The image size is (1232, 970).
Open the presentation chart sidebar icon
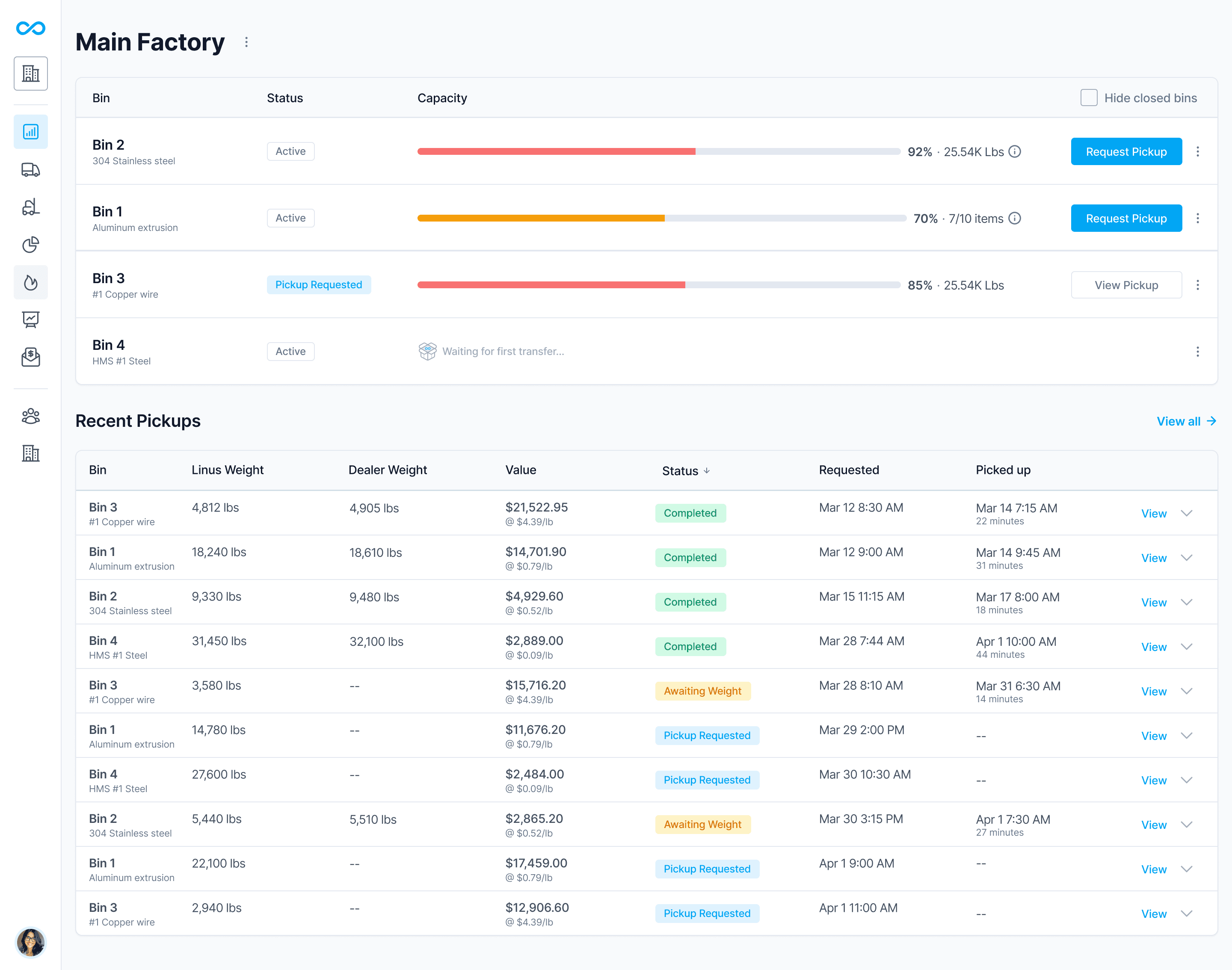[x=31, y=319]
